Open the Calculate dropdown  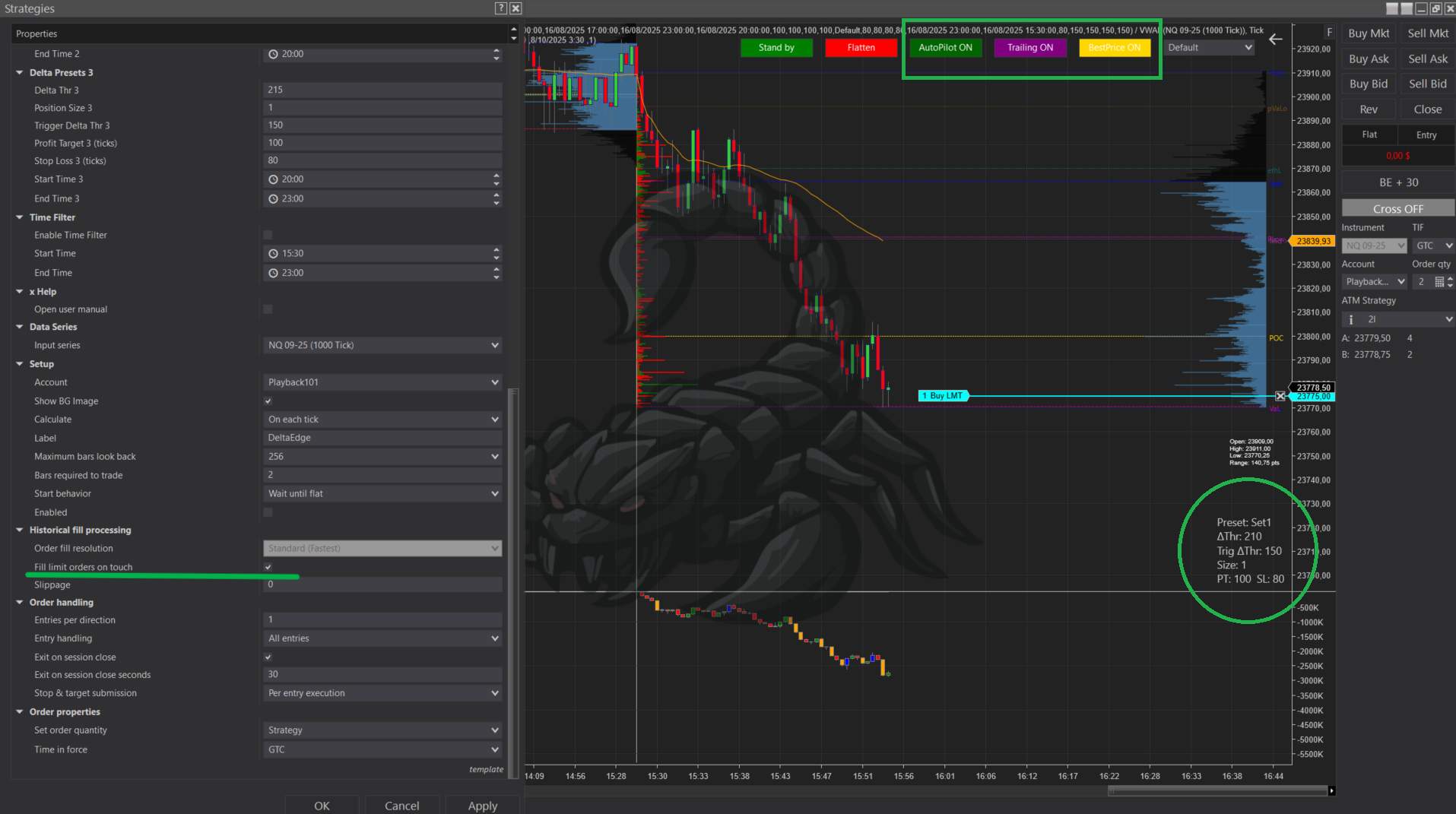point(382,420)
